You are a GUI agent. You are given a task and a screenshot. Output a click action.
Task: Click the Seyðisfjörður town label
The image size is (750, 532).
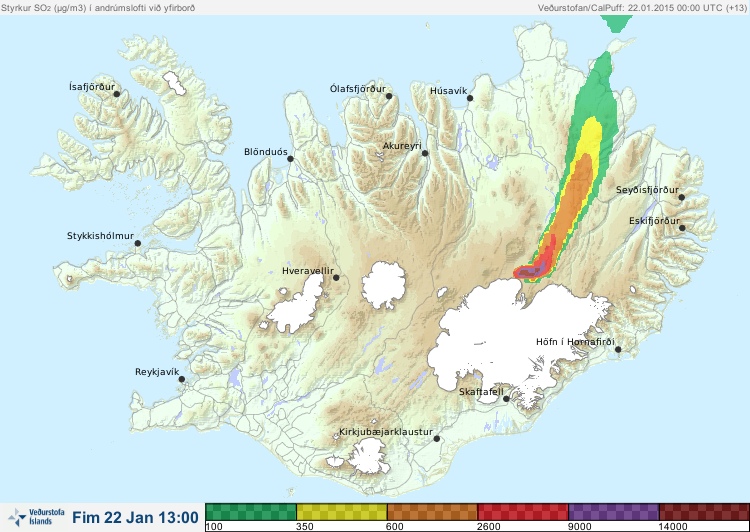tap(647, 190)
